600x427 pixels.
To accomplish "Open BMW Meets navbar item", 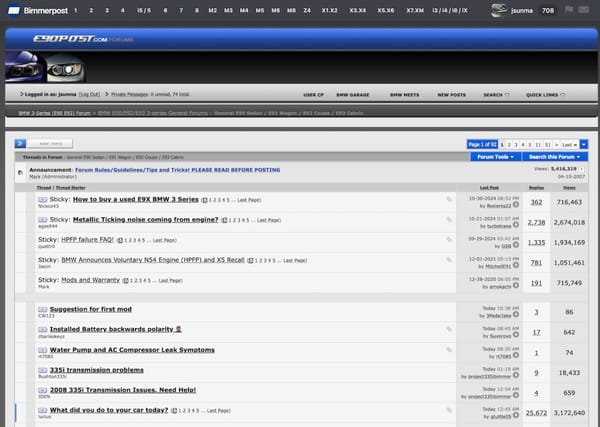I will [x=404, y=95].
